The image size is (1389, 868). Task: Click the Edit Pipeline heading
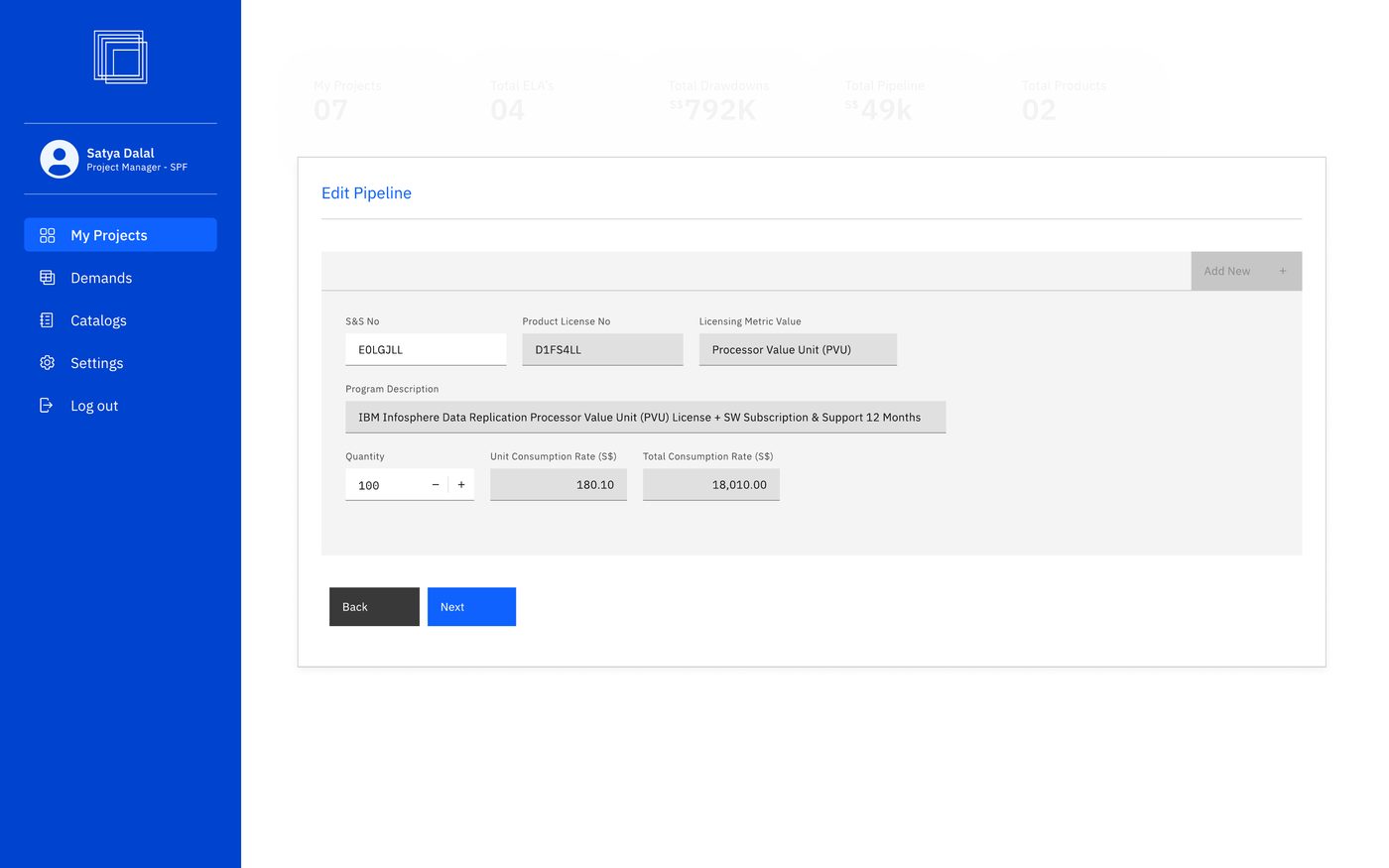(366, 193)
